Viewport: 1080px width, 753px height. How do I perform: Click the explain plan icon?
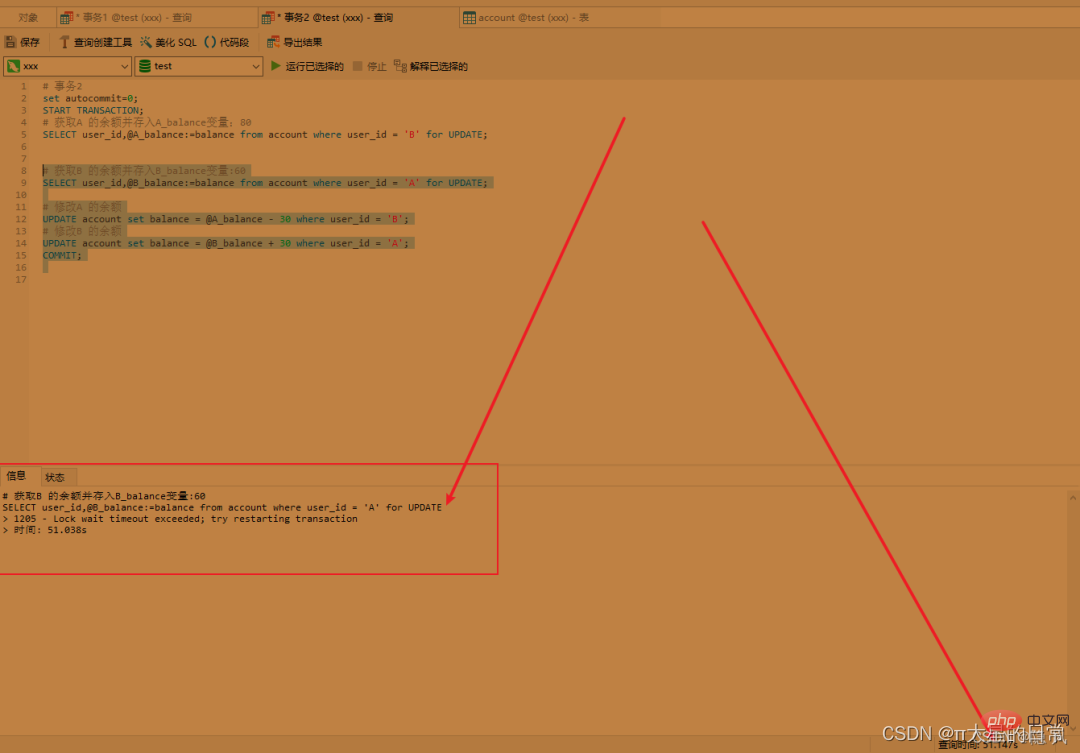click(x=400, y=66)
